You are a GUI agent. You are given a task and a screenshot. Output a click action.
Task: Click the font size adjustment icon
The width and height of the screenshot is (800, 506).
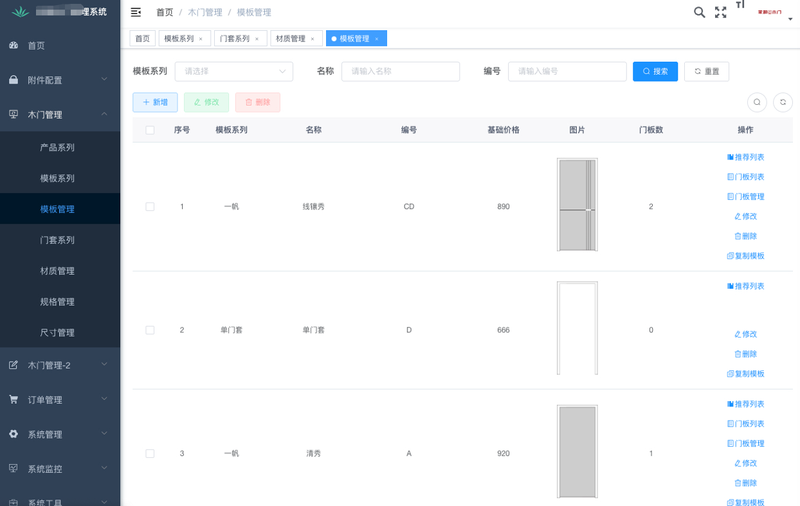coord(741,6)
